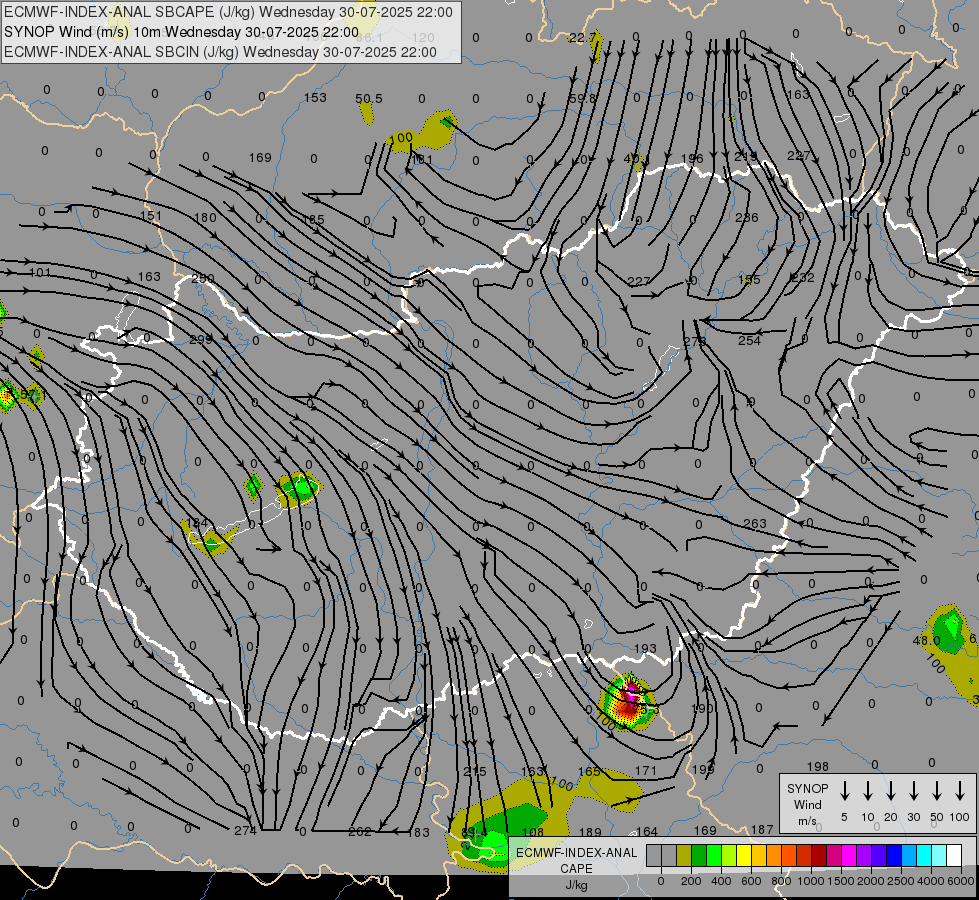Click the wind legend arrow above 50
The width and height of the screenshot is (979, 900).
937,791
